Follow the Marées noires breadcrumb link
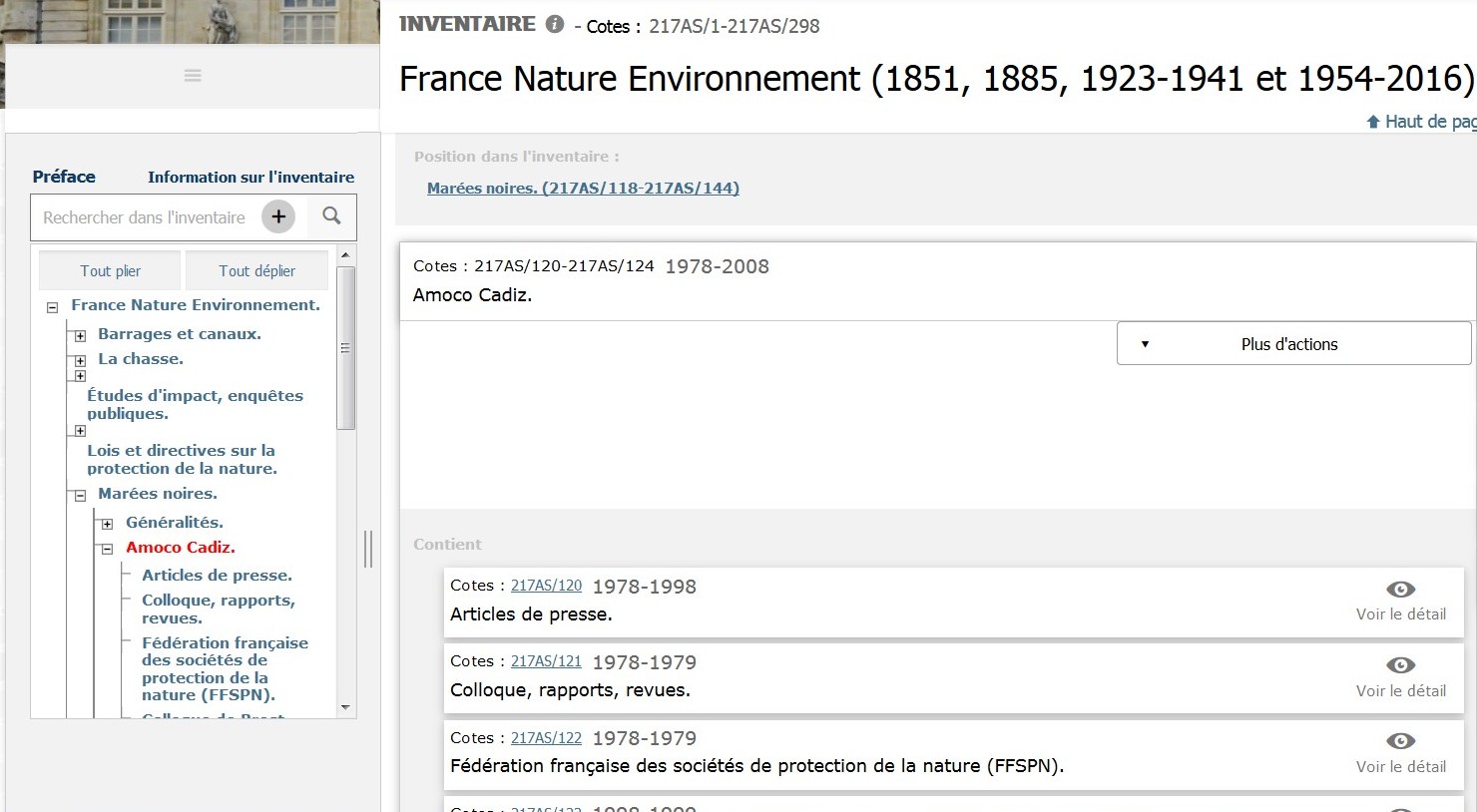Screen dimensions: 1477x812 click(583, 188)
